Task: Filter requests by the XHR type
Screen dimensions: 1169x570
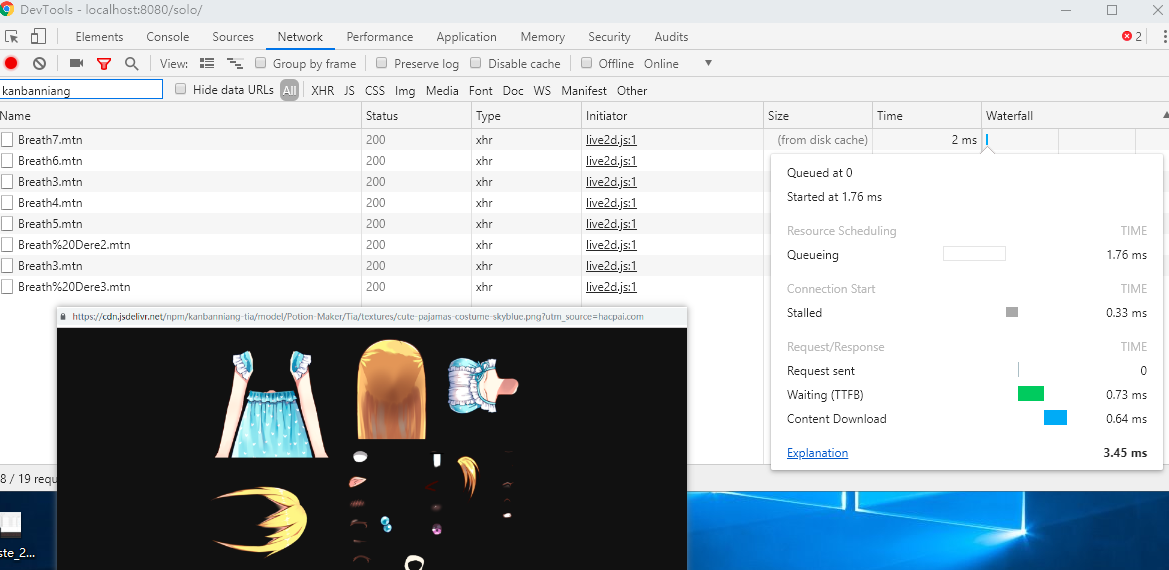Action: [322, 90]
